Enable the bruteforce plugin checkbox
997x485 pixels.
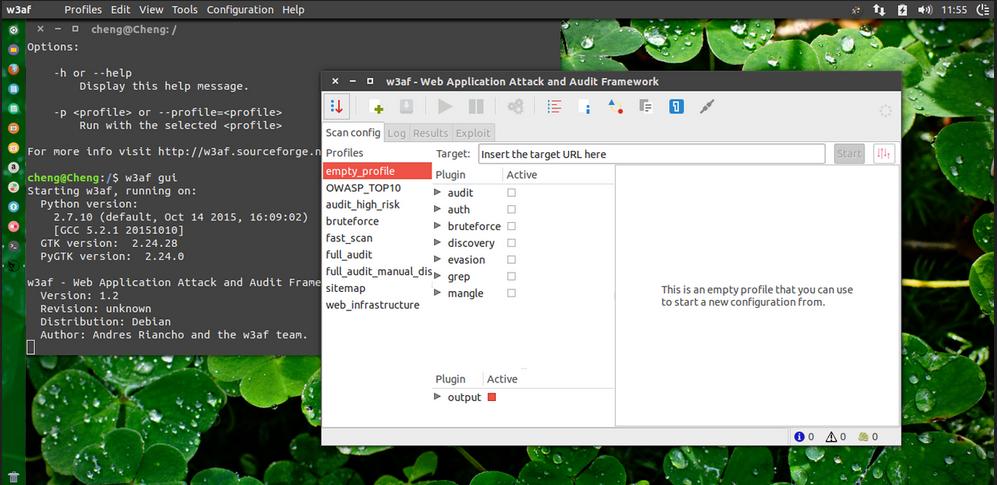[x=511, y=226]
